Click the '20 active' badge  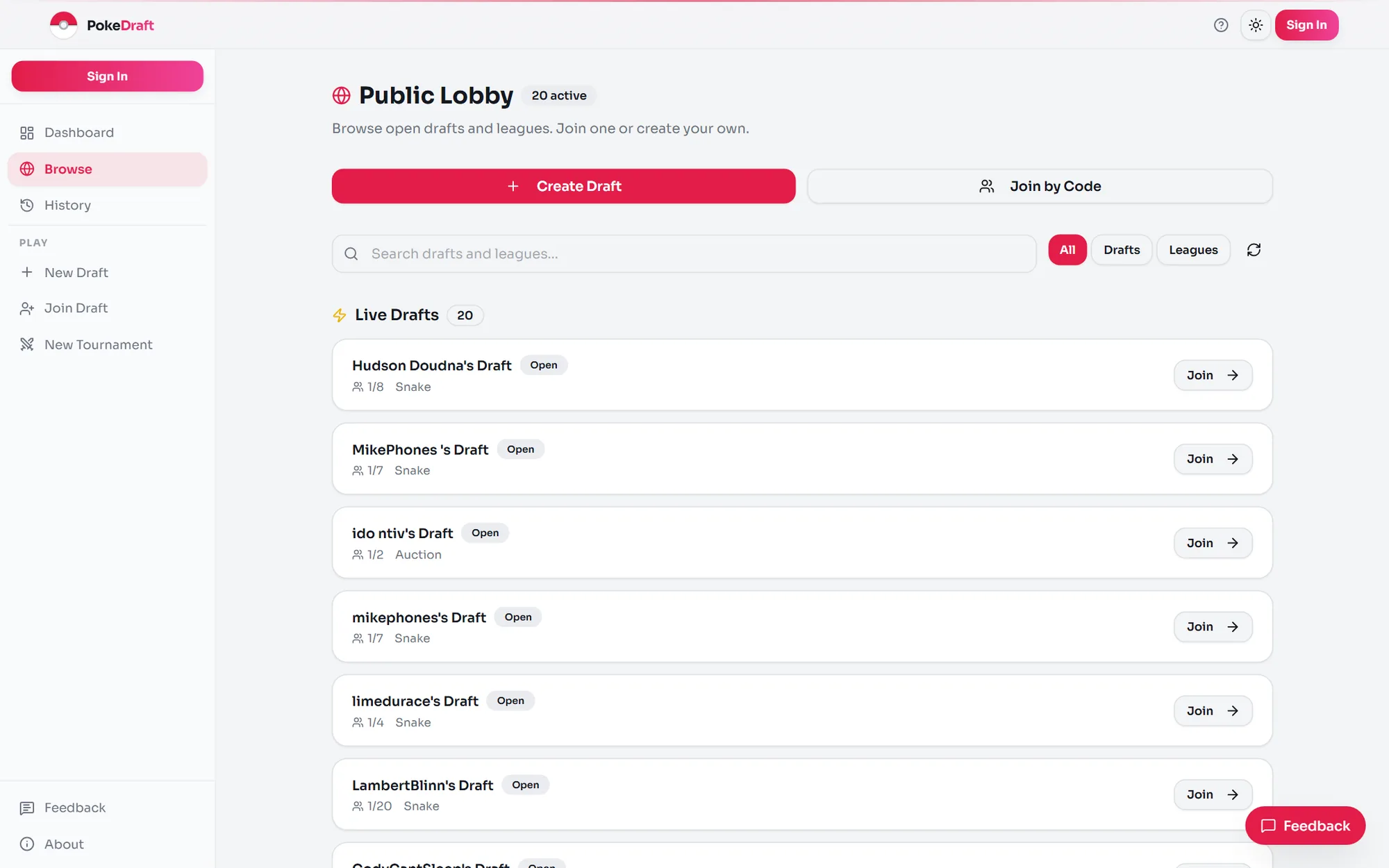[559, 96]
